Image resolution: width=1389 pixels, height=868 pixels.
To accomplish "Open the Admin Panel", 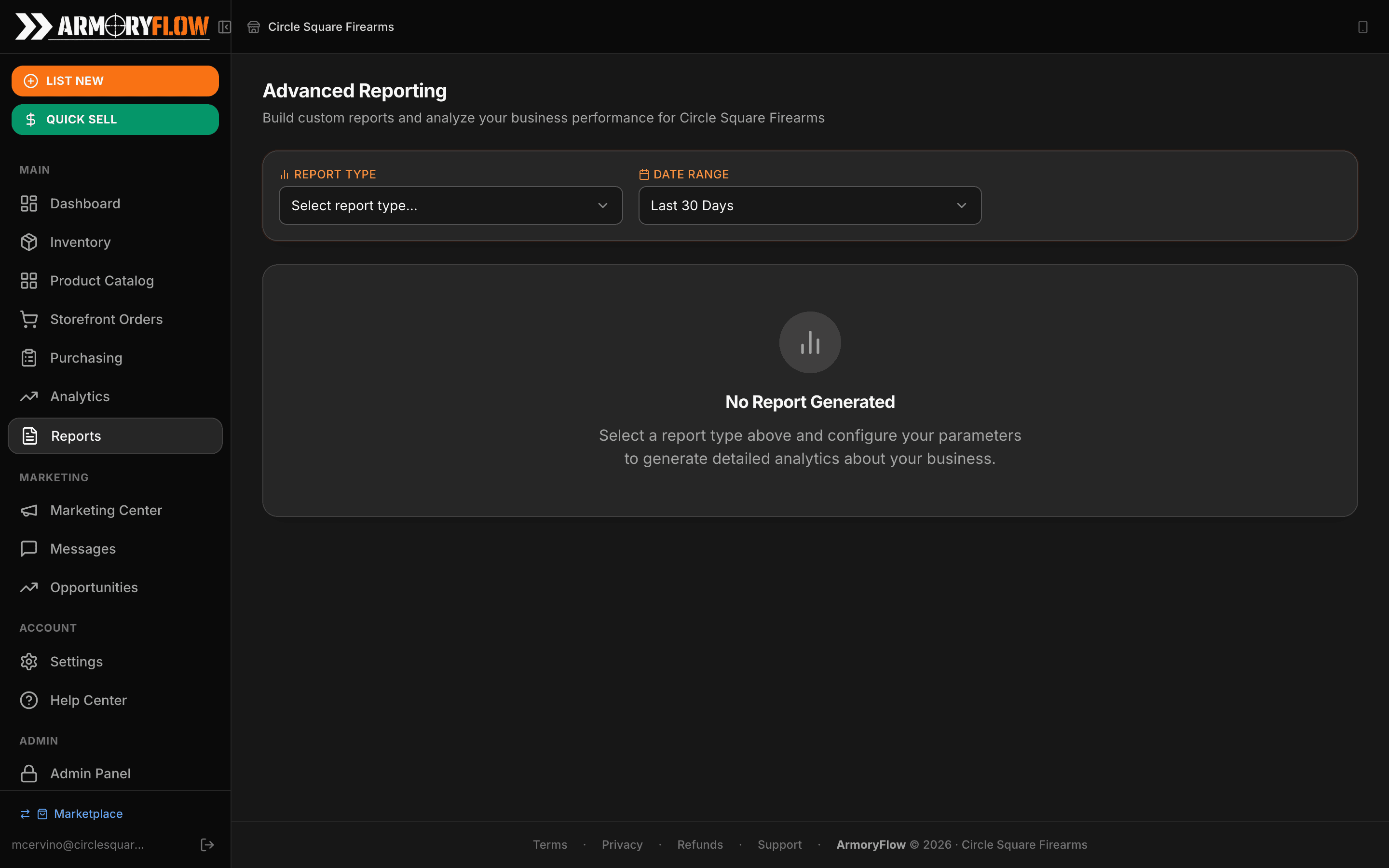I will point(115,773).
